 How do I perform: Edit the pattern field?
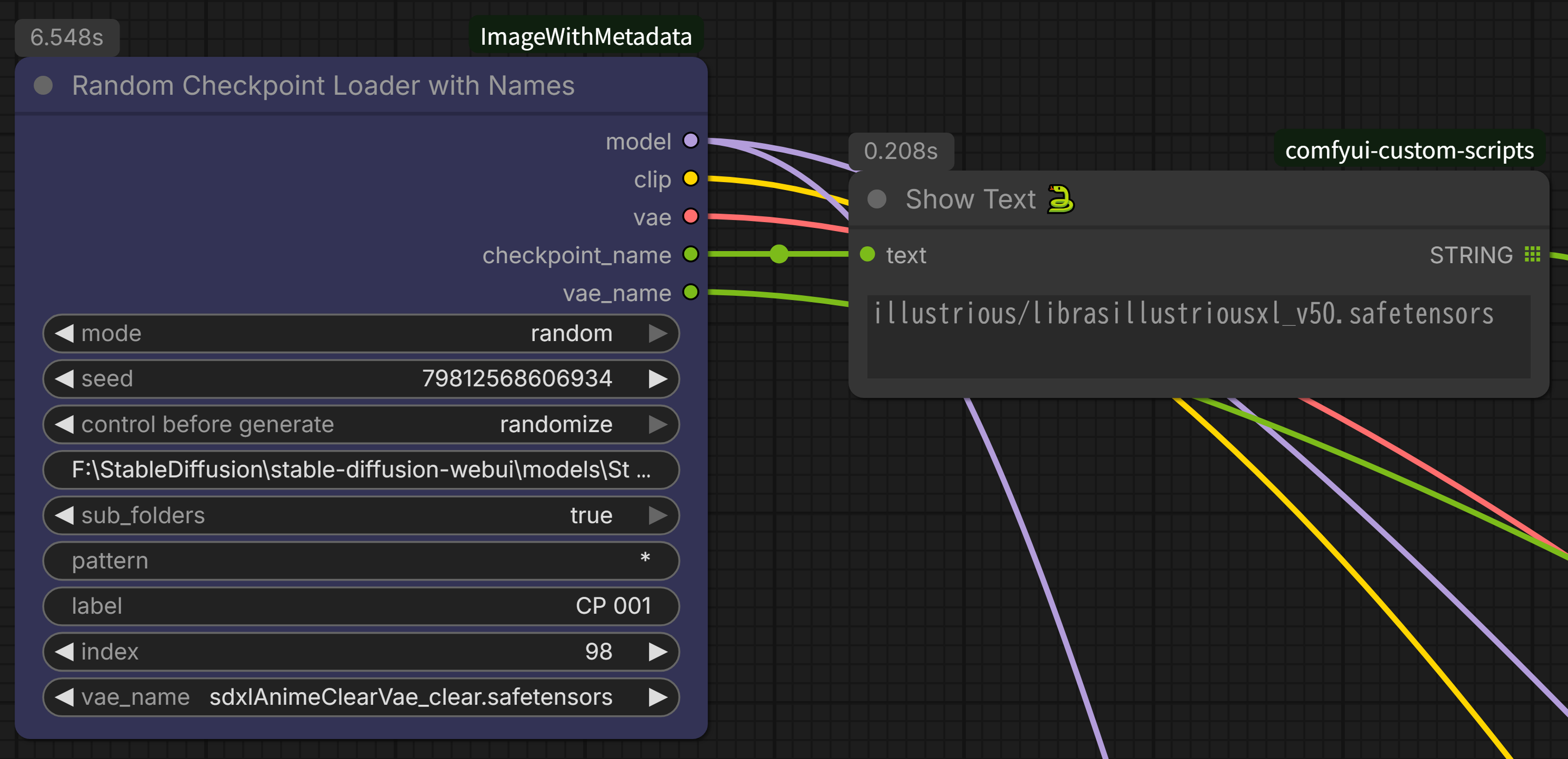(361, 561)
